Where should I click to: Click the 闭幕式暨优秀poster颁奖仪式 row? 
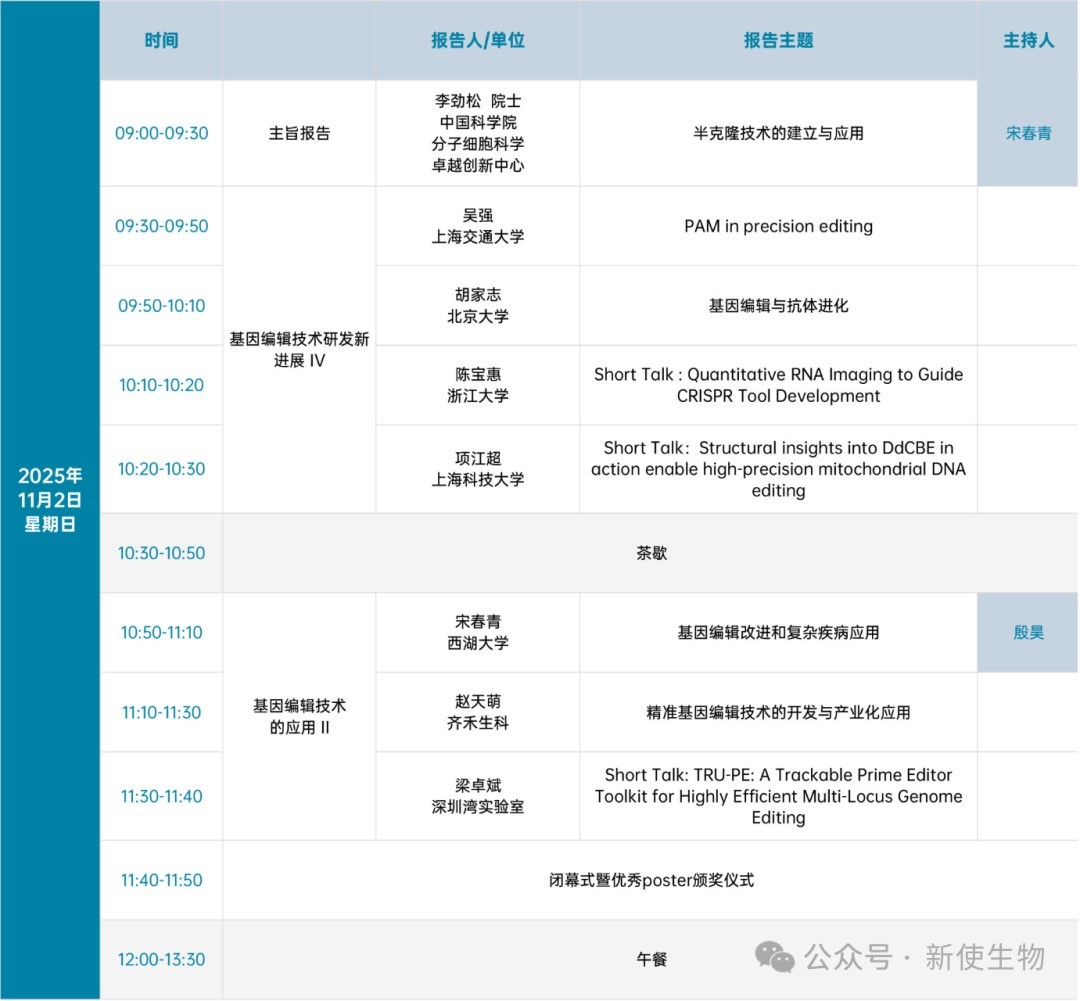tap(650, 880)
